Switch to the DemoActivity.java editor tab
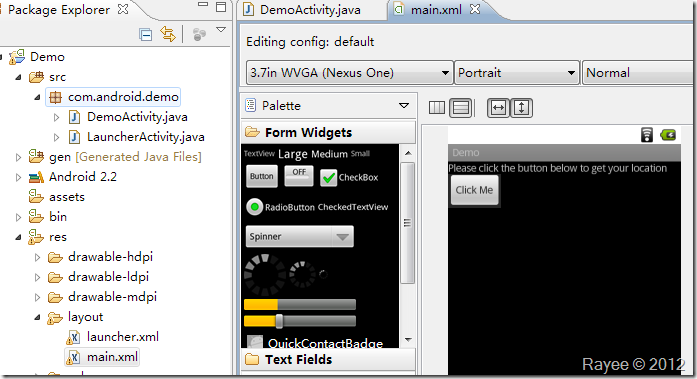Screen dimensions: 697x379 point(310,10)
